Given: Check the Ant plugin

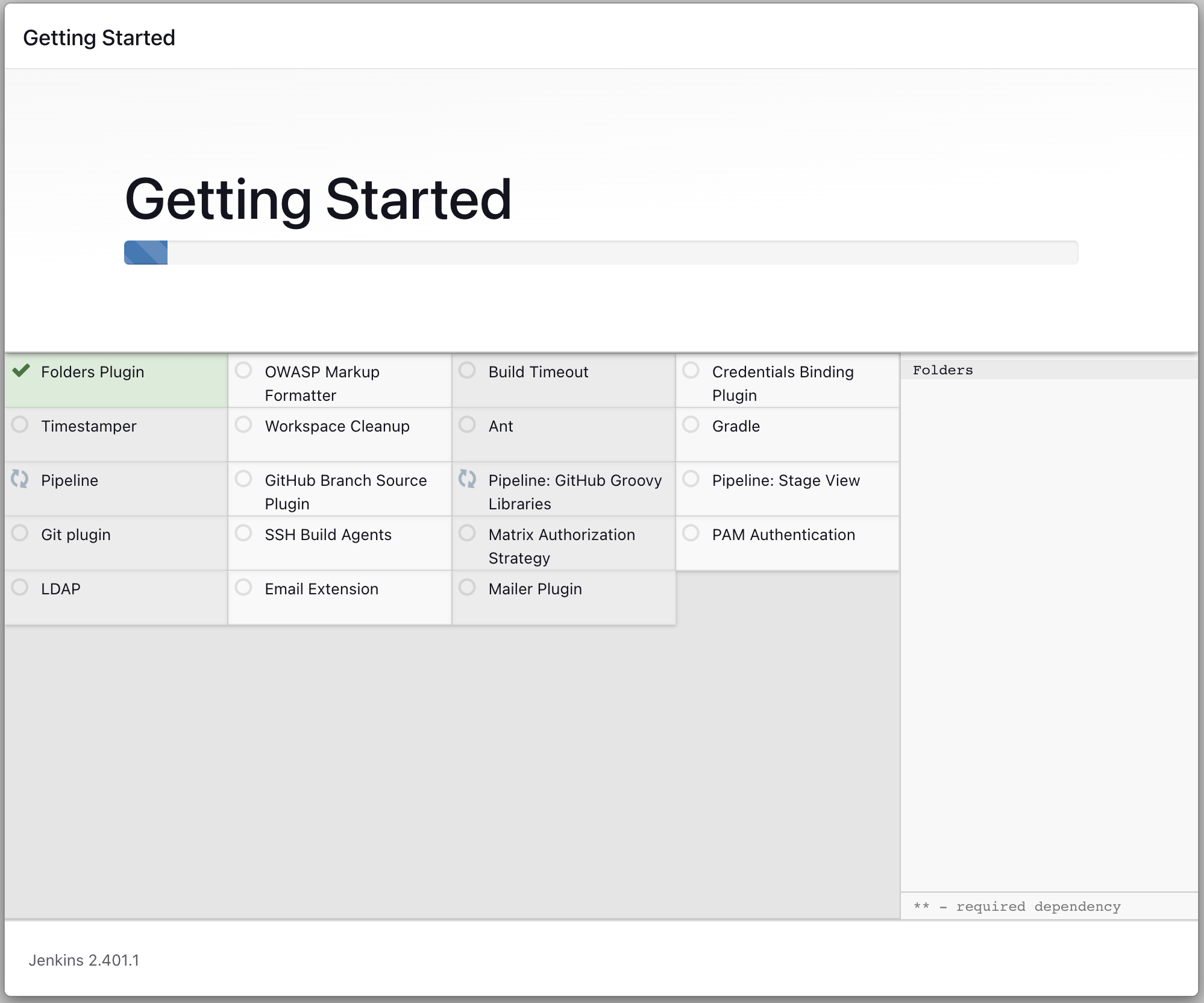Looking at the screenshot, I should click(x=467, y=425).
